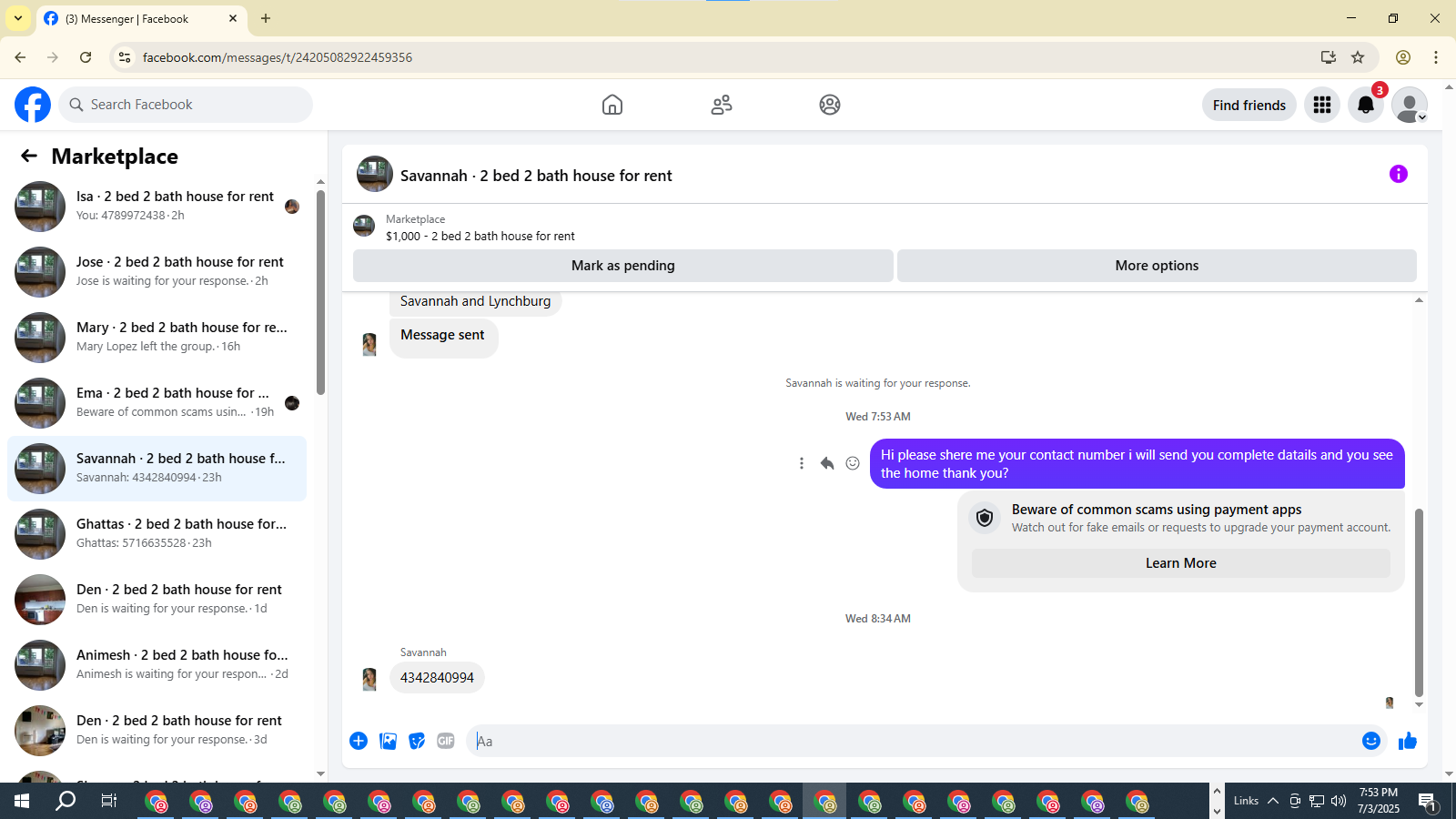
Task: Choose a sticker from the sticker icon
Action: (417, 741)
